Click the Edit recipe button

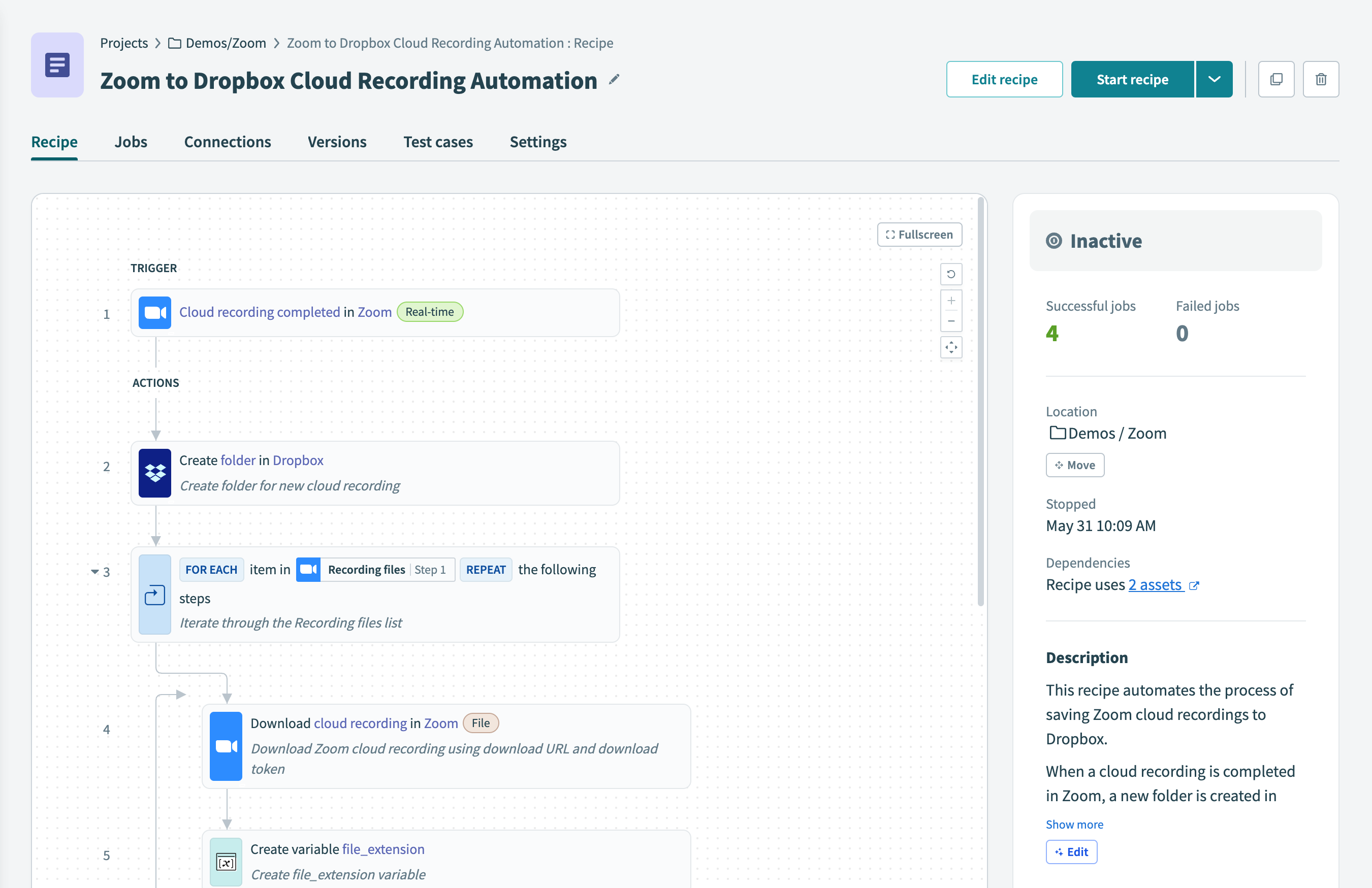point(1004,78)
